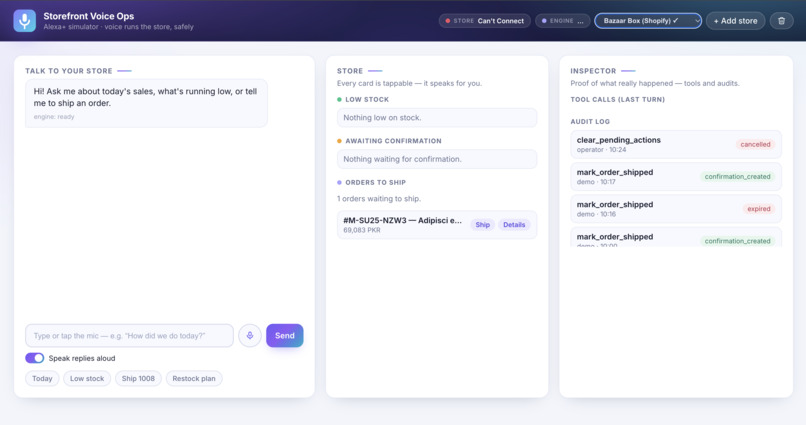Click the trash delete store icon
Viewport: 806px width, 425px height.
tap(781, 21)
